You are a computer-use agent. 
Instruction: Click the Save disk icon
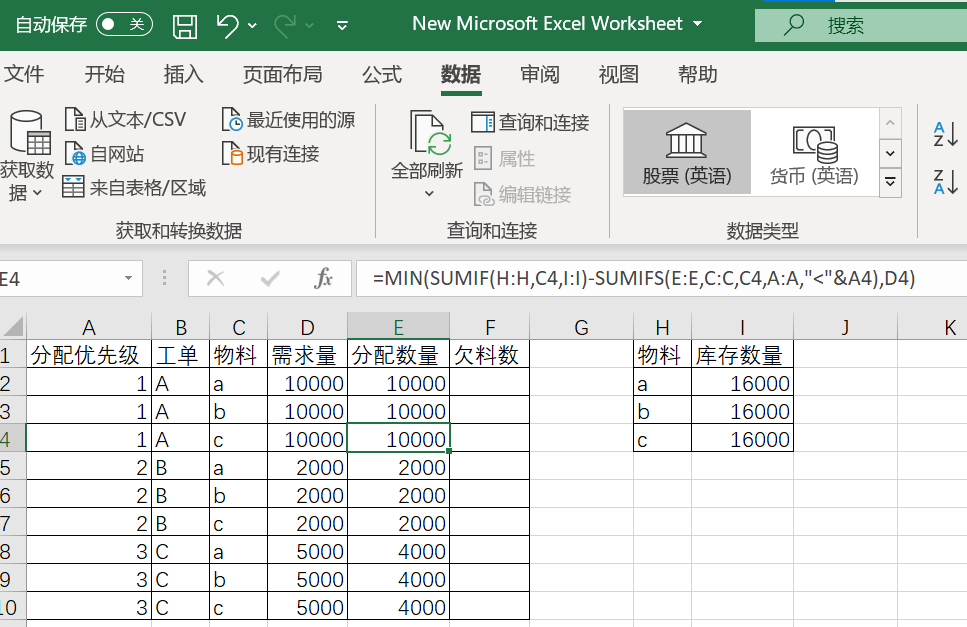(184, 27)
